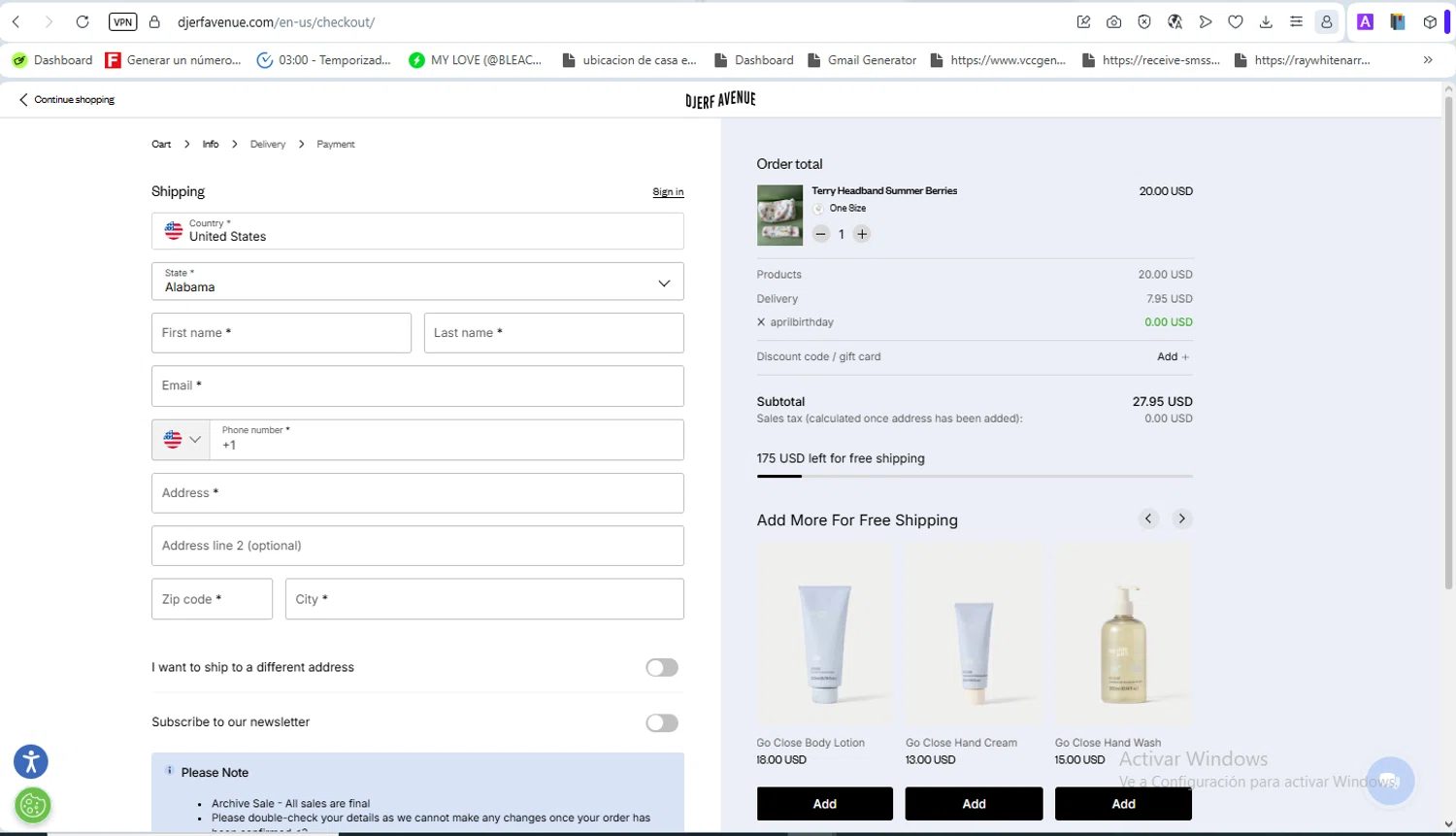
Task: Open the purple A extension
Action: coord(1365,21)
